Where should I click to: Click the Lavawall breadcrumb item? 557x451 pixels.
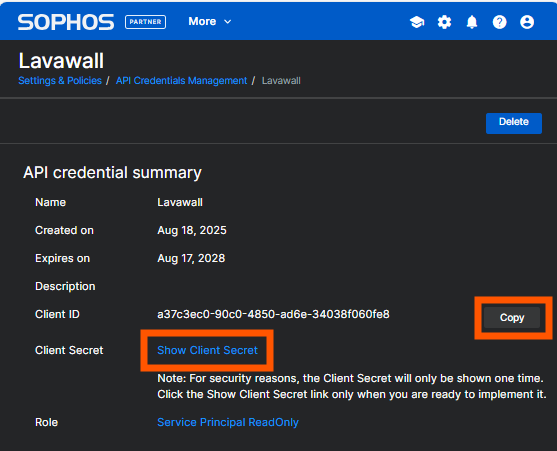click(281, 81)
